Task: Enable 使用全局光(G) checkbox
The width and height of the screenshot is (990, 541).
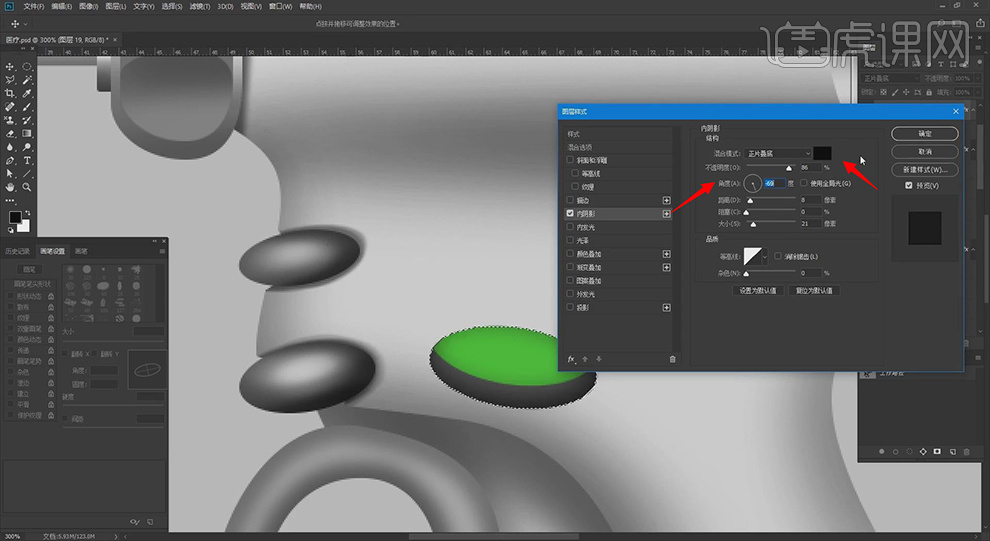Action: (x=804, y=183)
